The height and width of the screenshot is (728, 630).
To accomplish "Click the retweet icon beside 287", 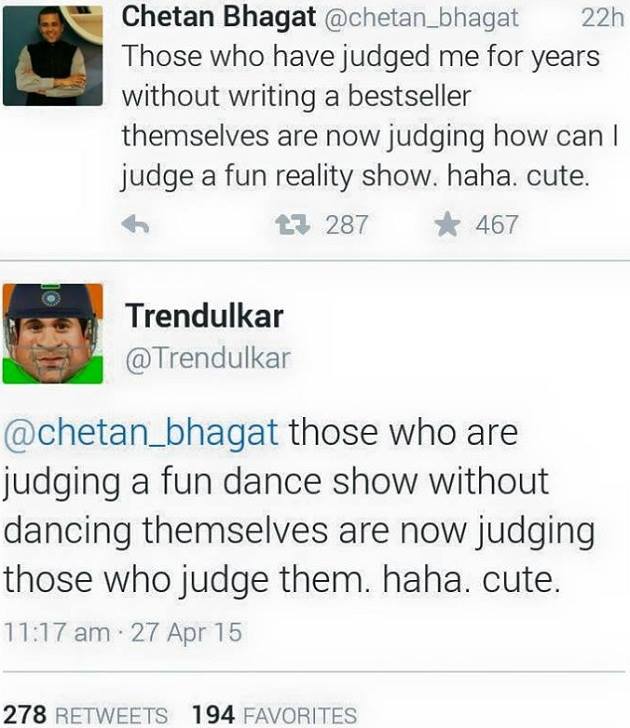I will (292, 225).
